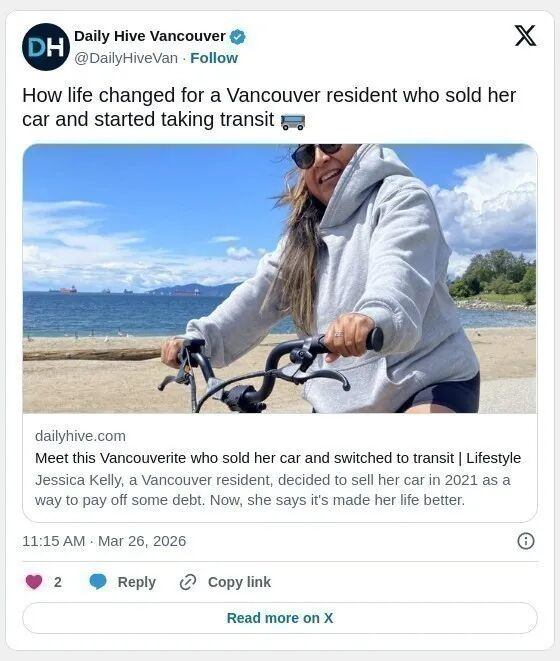560x661 pixels.
Task: Click the blue verified badge
Action: (237, 37)
